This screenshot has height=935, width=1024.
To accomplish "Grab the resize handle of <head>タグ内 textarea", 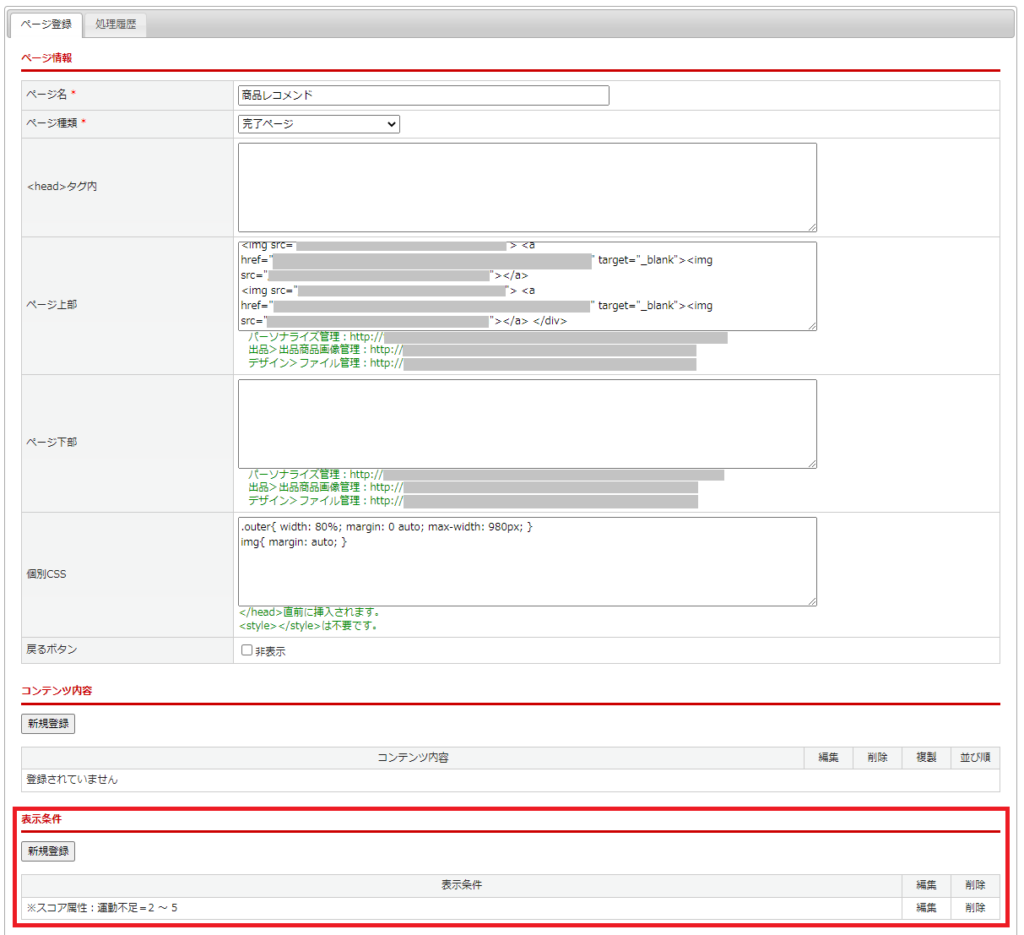I will 812,228.
